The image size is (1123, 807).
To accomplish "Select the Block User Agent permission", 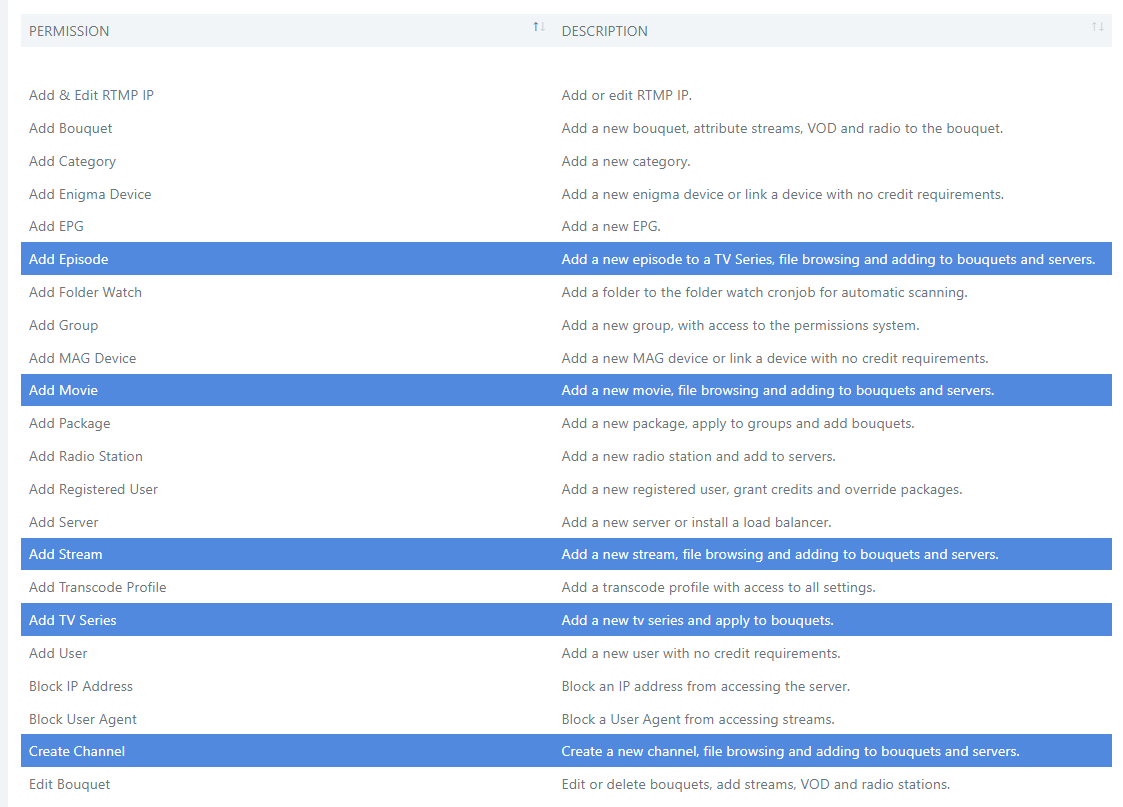I will click(567, 719).
